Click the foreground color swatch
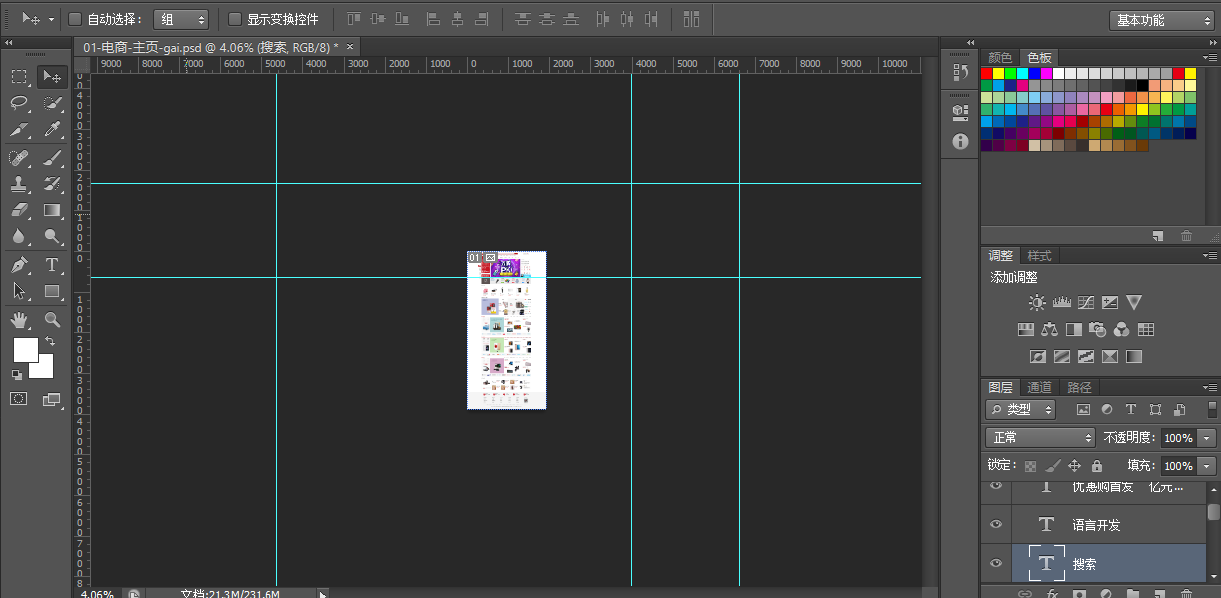Viewport: 1221px width, 598px height. 25,349
